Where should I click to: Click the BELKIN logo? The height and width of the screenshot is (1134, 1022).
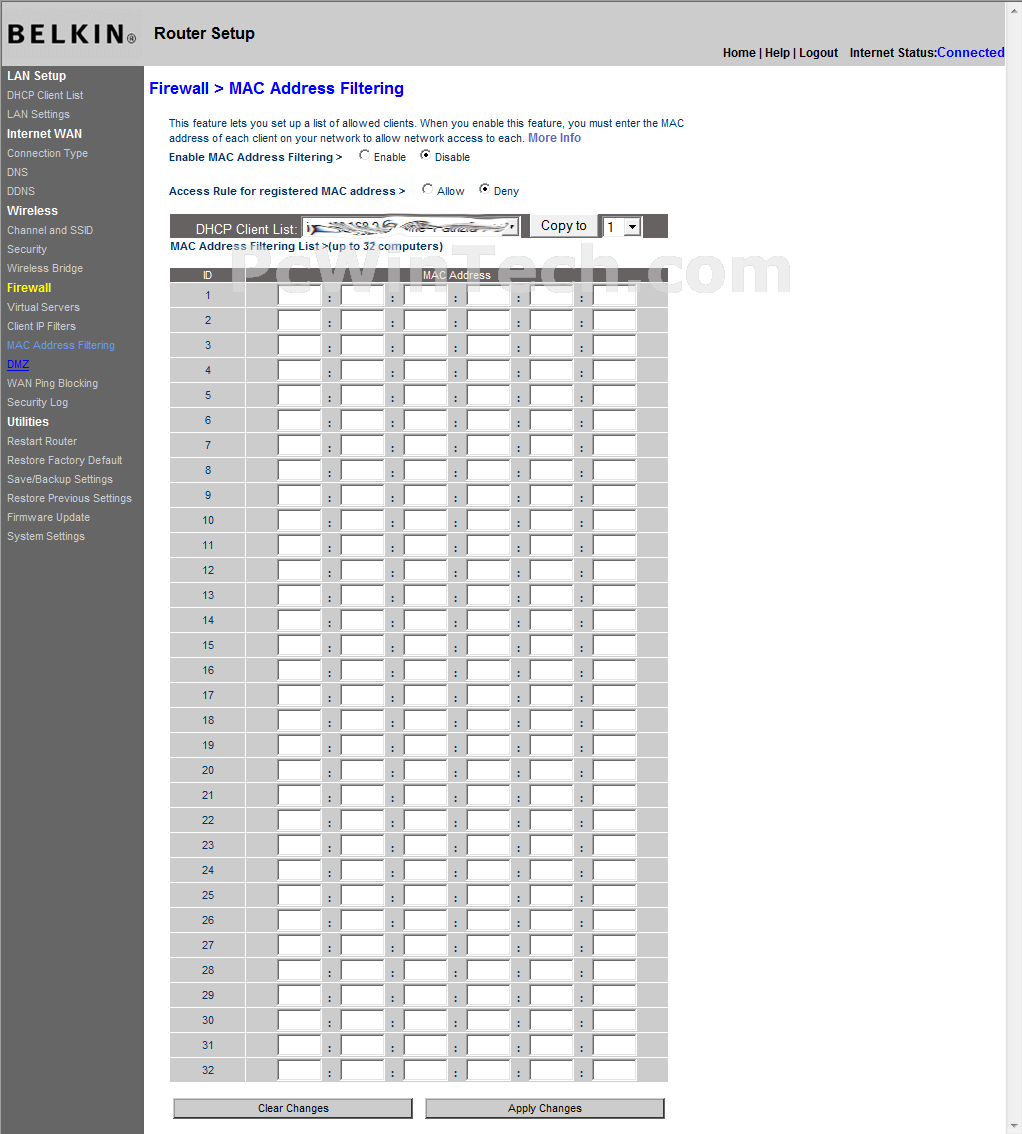[71, 34]
